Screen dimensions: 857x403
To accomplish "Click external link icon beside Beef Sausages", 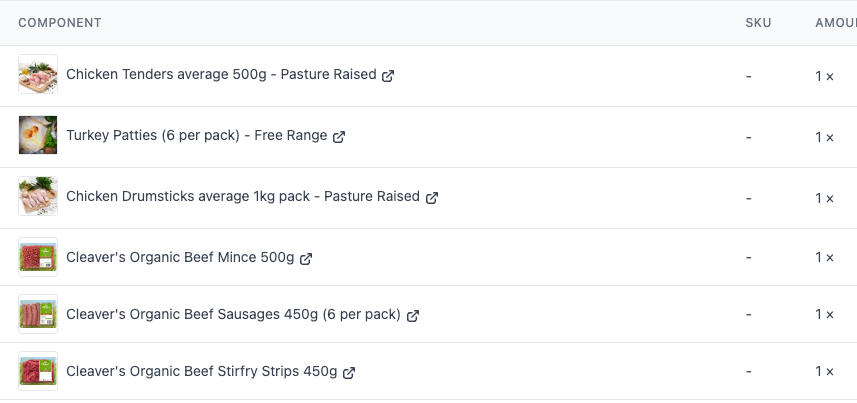I will (x=413, y=316).
